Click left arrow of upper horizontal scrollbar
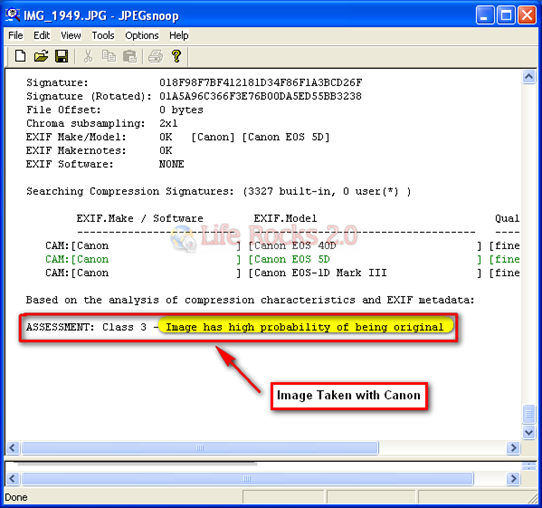This screenshot has height=508, width=542. 12,448
